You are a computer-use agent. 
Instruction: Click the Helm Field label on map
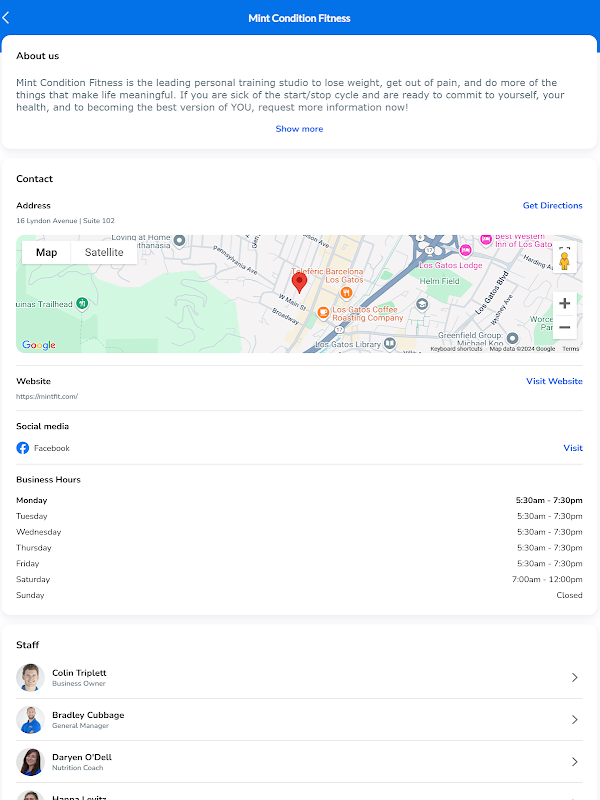point(439,281)
